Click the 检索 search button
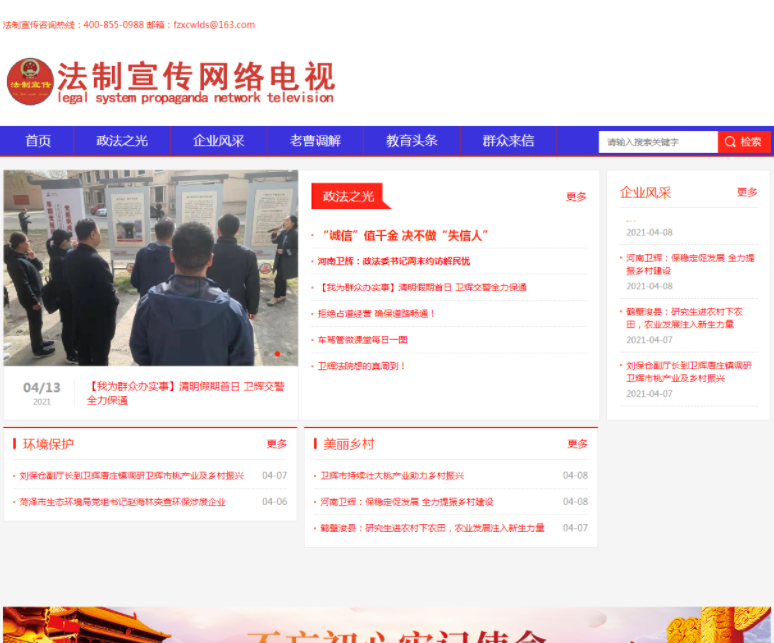774x643 pixels. pyautogui.click(x=743, y=142)
